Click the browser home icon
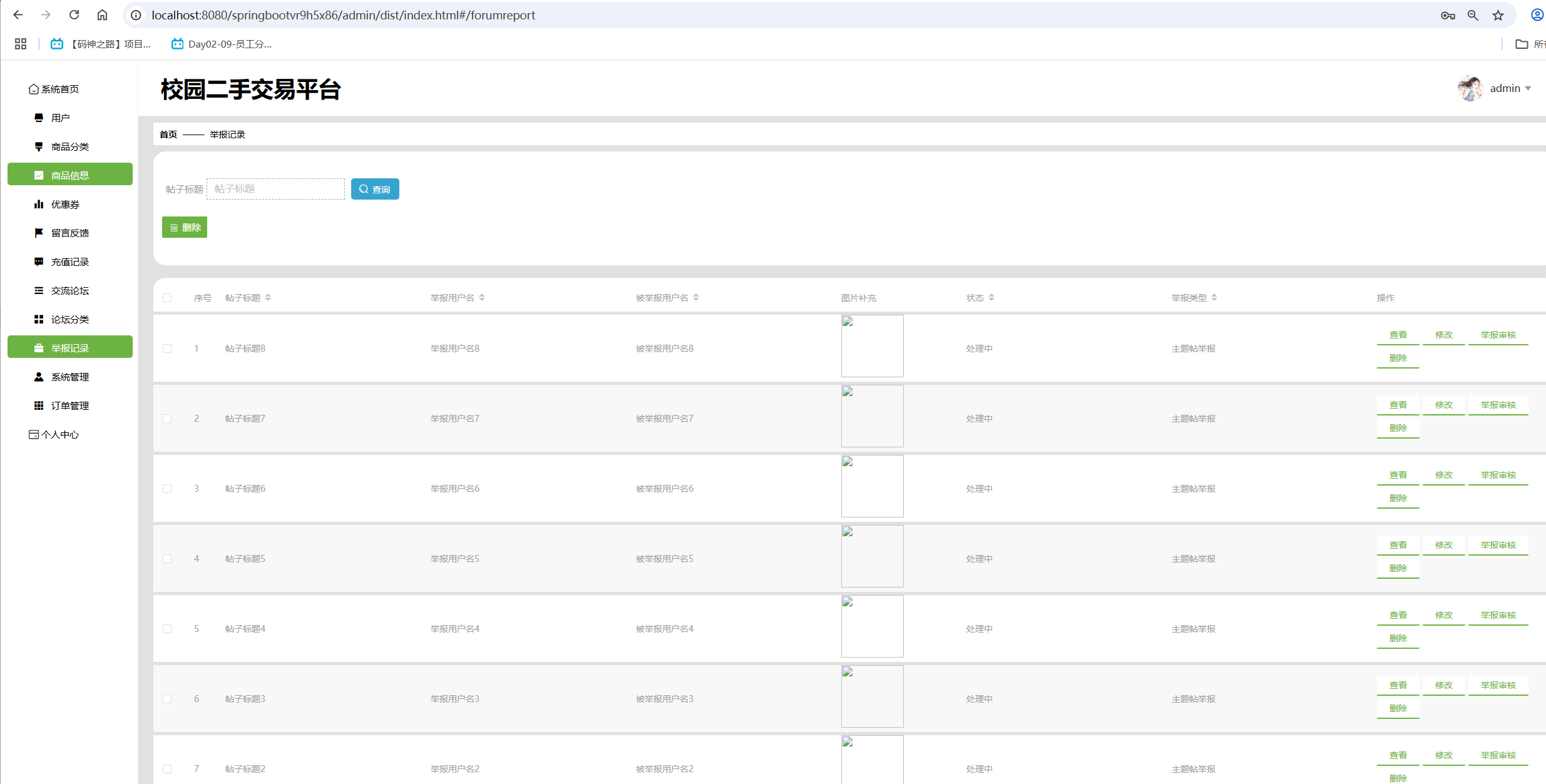1546x784 pixels. (x=102, y=15)
